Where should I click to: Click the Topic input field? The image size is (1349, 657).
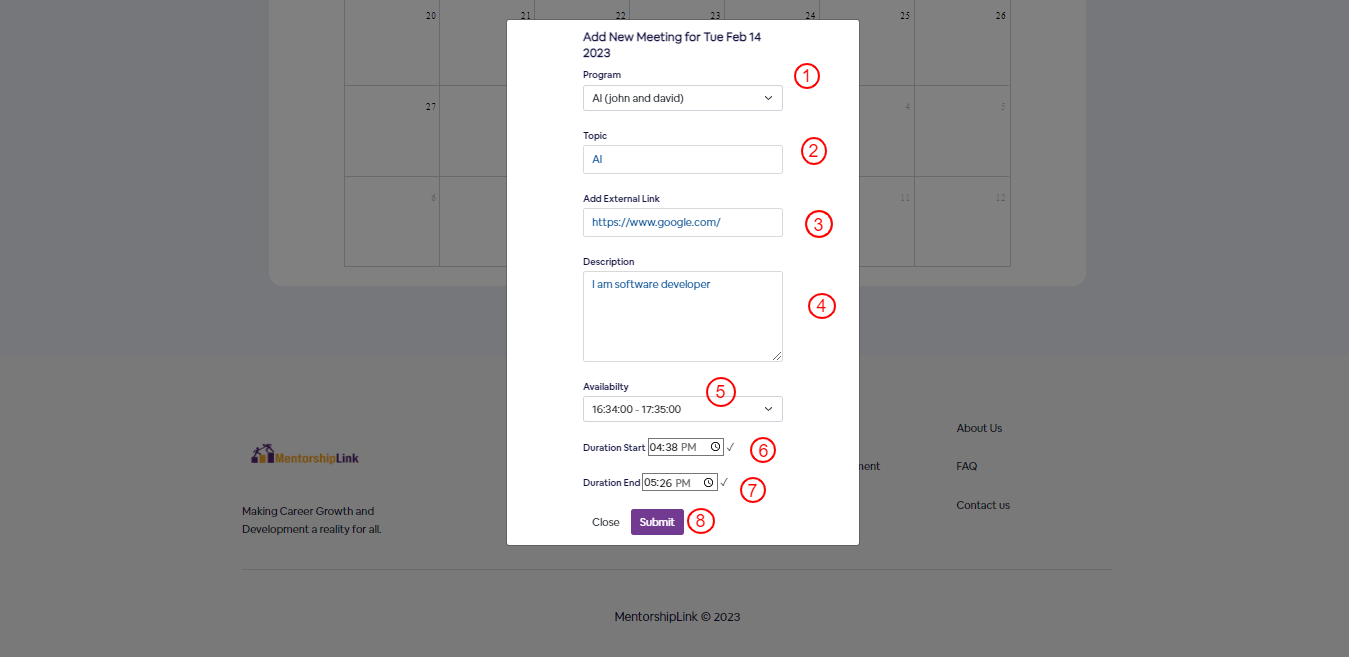[683, 159]
